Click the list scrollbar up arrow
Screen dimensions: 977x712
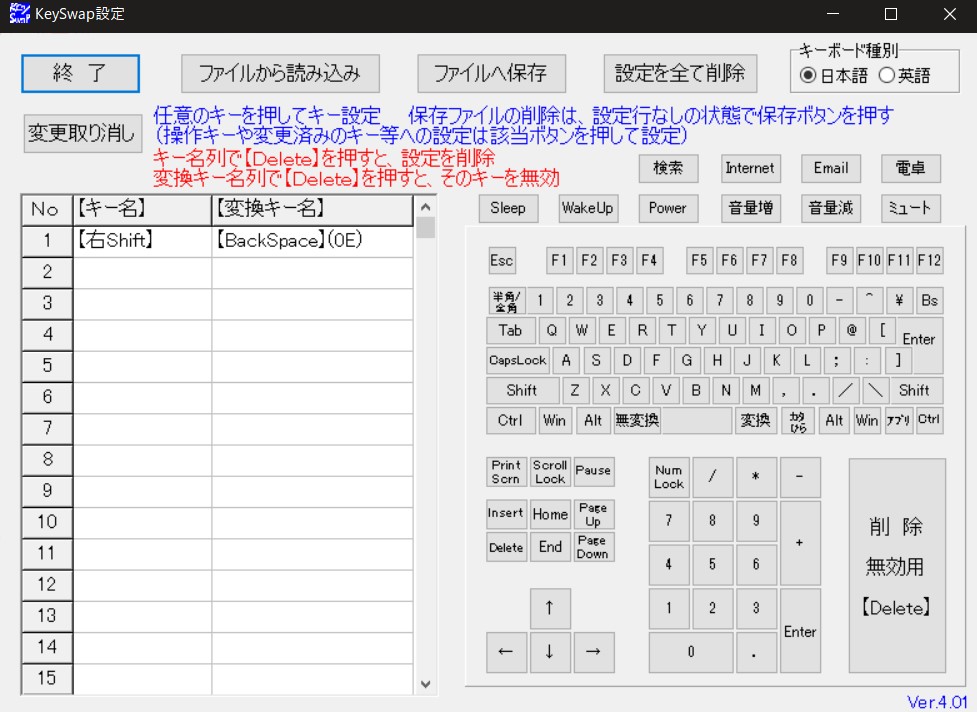pos(426,207)
